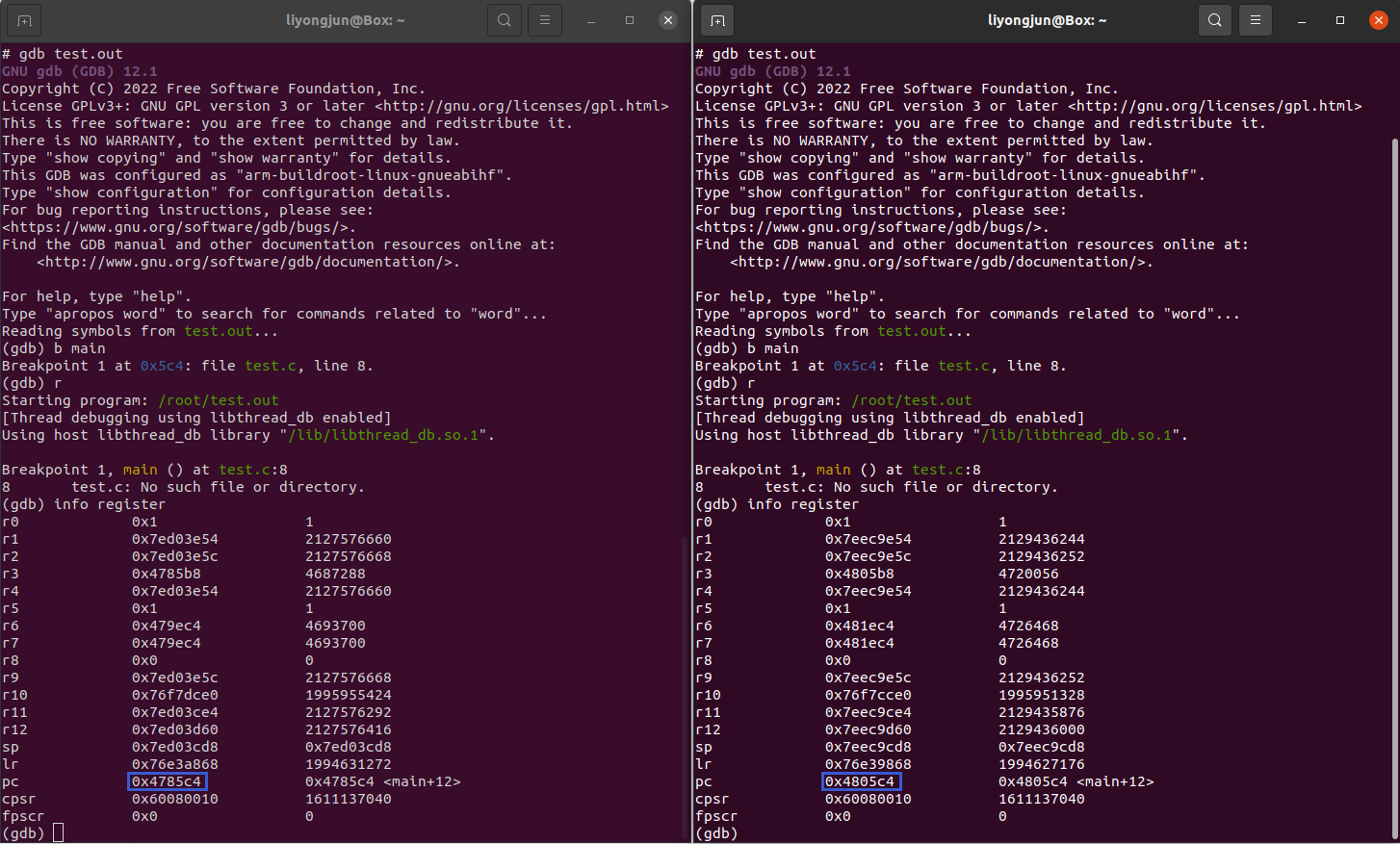Click '(gdb) info register' line in right terminal
The image size is (1400, 844).
[777, 504]
